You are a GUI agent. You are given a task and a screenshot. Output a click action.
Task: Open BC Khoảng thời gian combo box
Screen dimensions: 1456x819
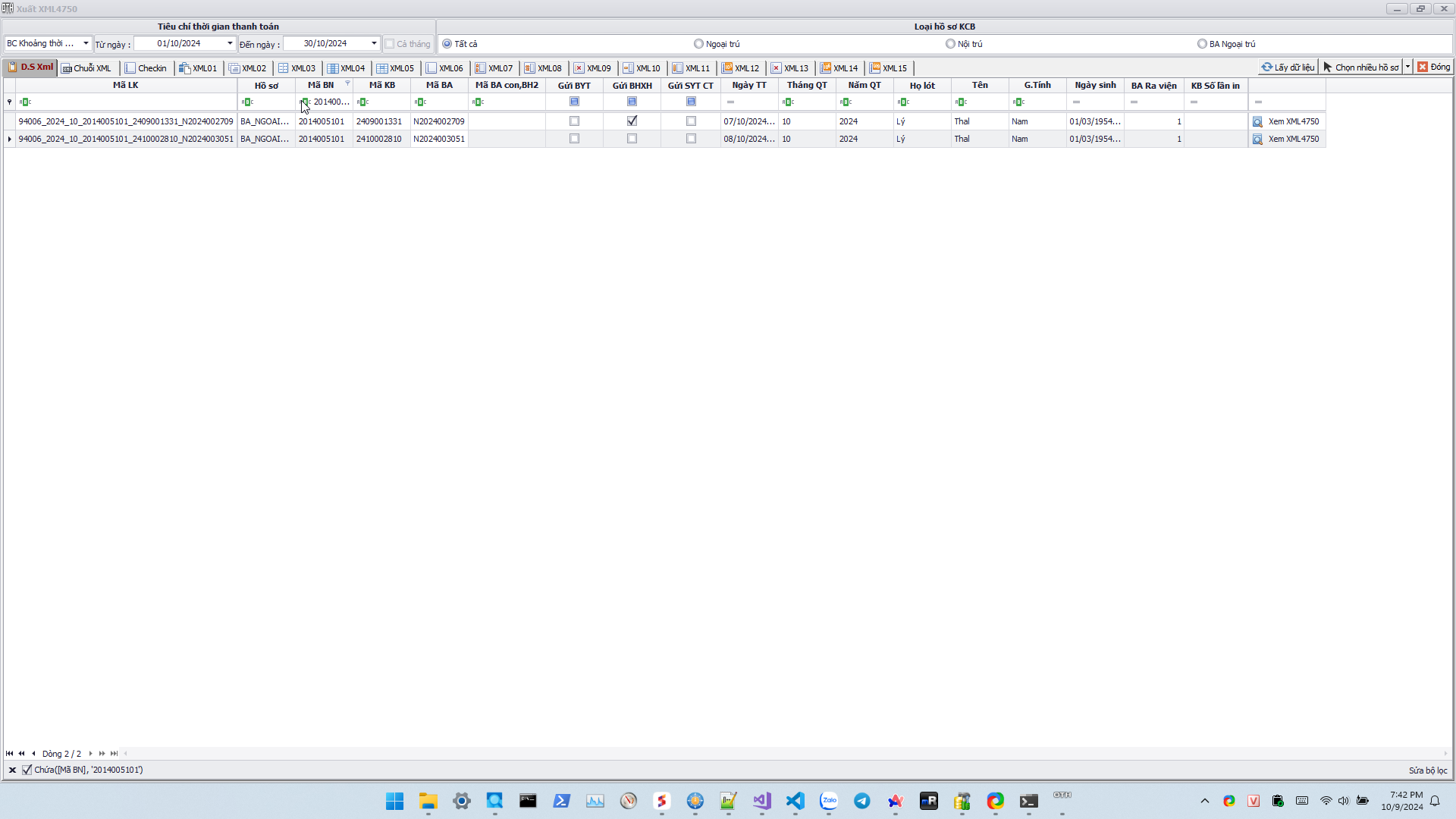coord(86,43)
